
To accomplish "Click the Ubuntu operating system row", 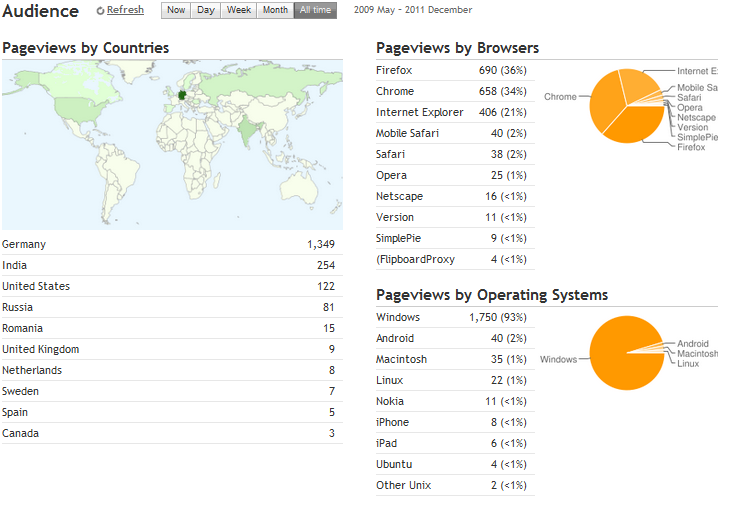I will (x=455, y=464).
